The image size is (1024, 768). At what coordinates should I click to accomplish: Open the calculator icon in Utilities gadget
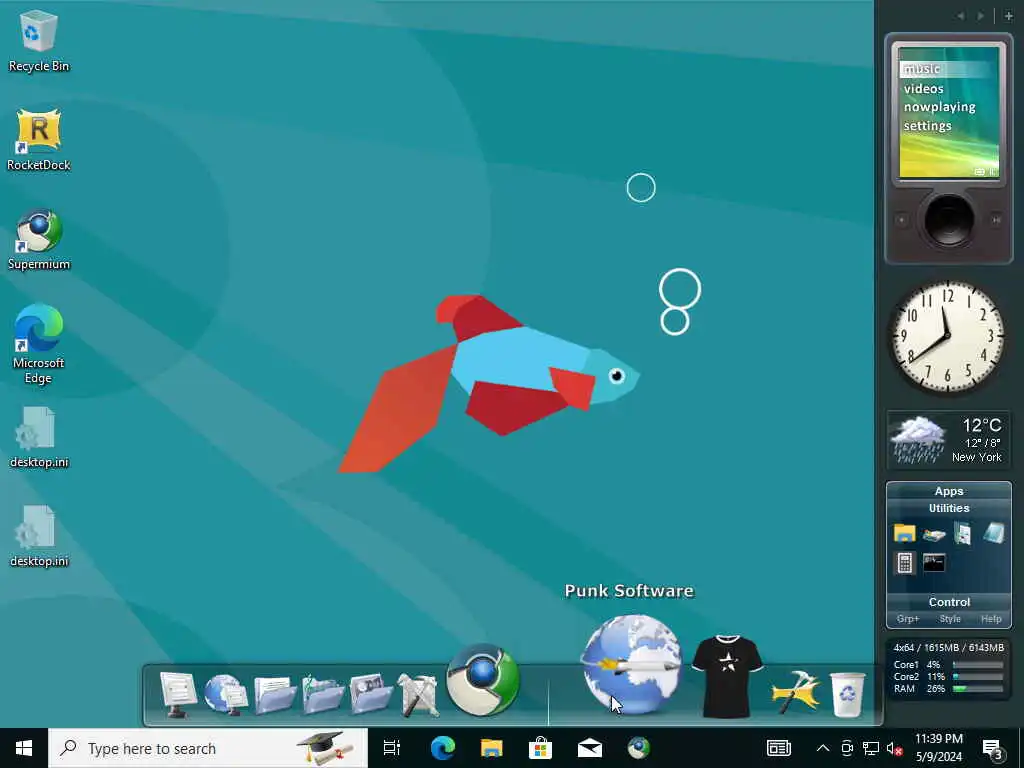pos(904,562)
